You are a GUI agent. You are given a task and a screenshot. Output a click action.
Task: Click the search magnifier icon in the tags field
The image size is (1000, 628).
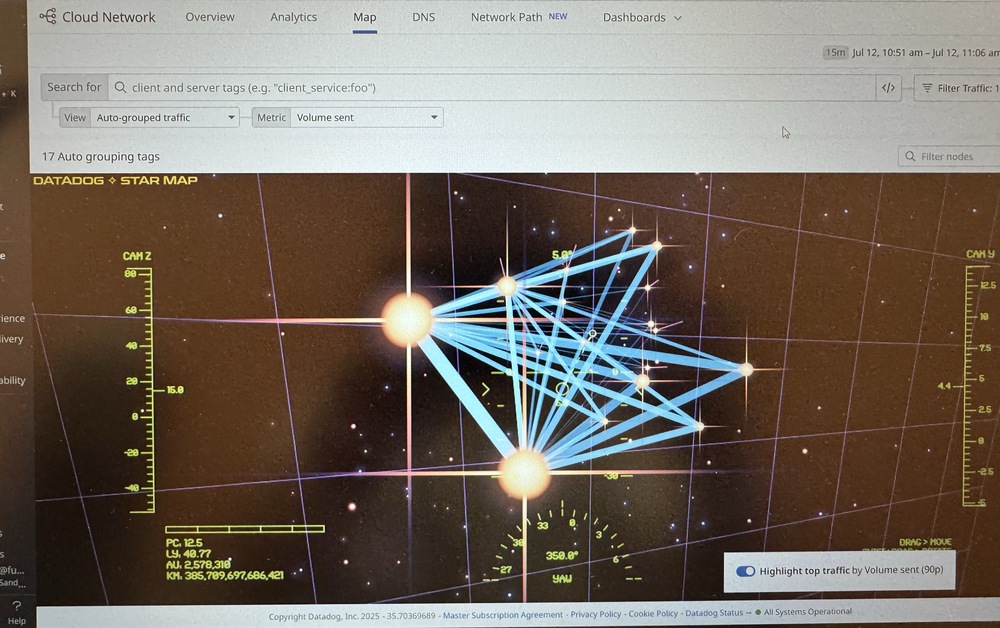pyautogui.click(x=120, y=87)
